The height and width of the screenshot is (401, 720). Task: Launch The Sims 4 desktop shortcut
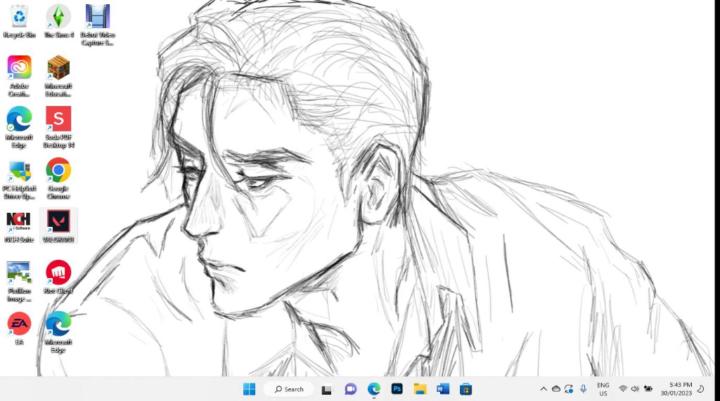click(58, 17)
